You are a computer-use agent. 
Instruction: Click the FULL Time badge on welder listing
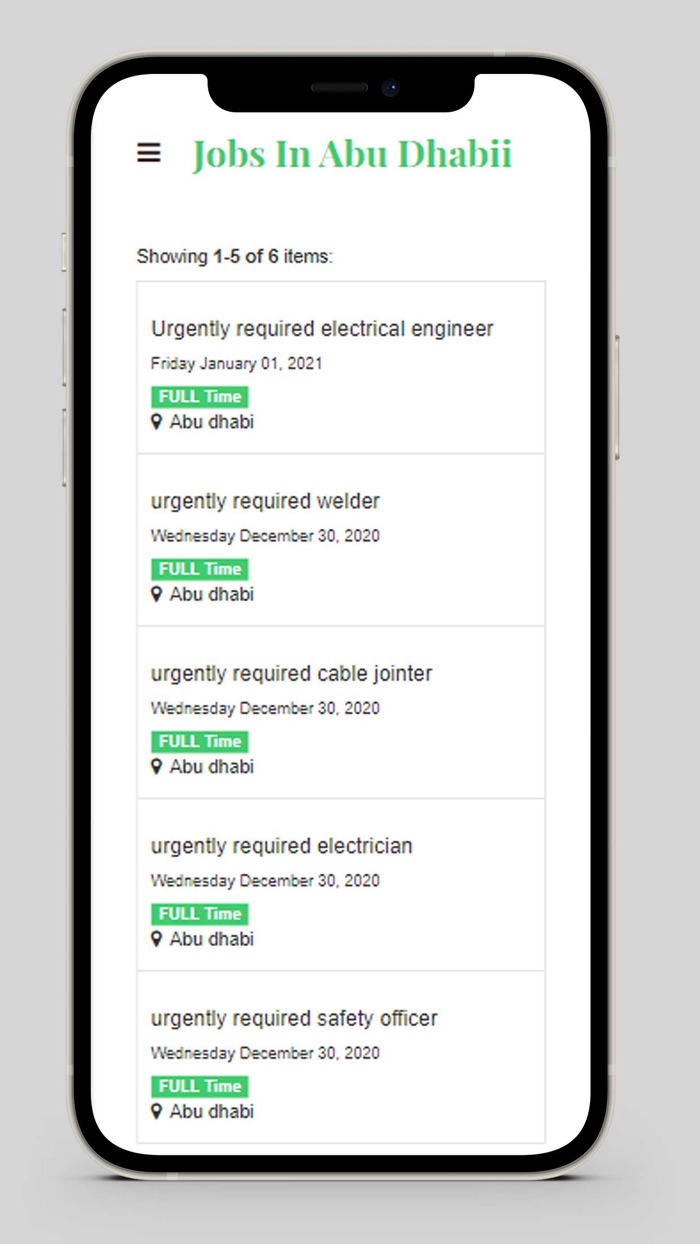tap(199, 569)
